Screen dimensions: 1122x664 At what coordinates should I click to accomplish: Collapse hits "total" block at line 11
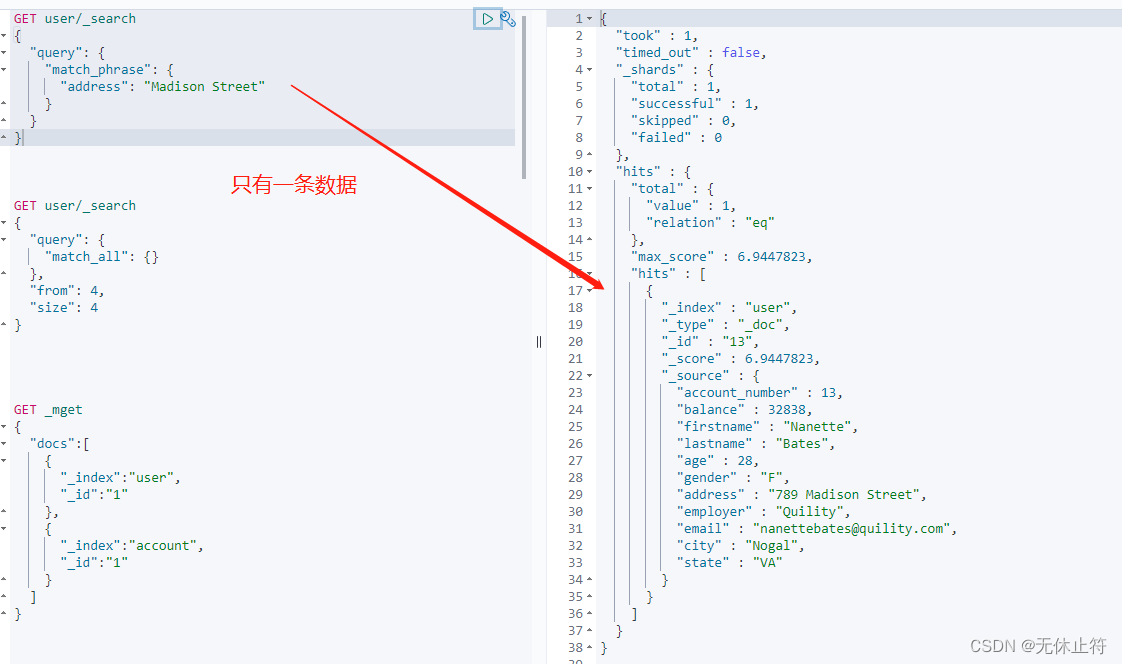click(x=590, y=189)
